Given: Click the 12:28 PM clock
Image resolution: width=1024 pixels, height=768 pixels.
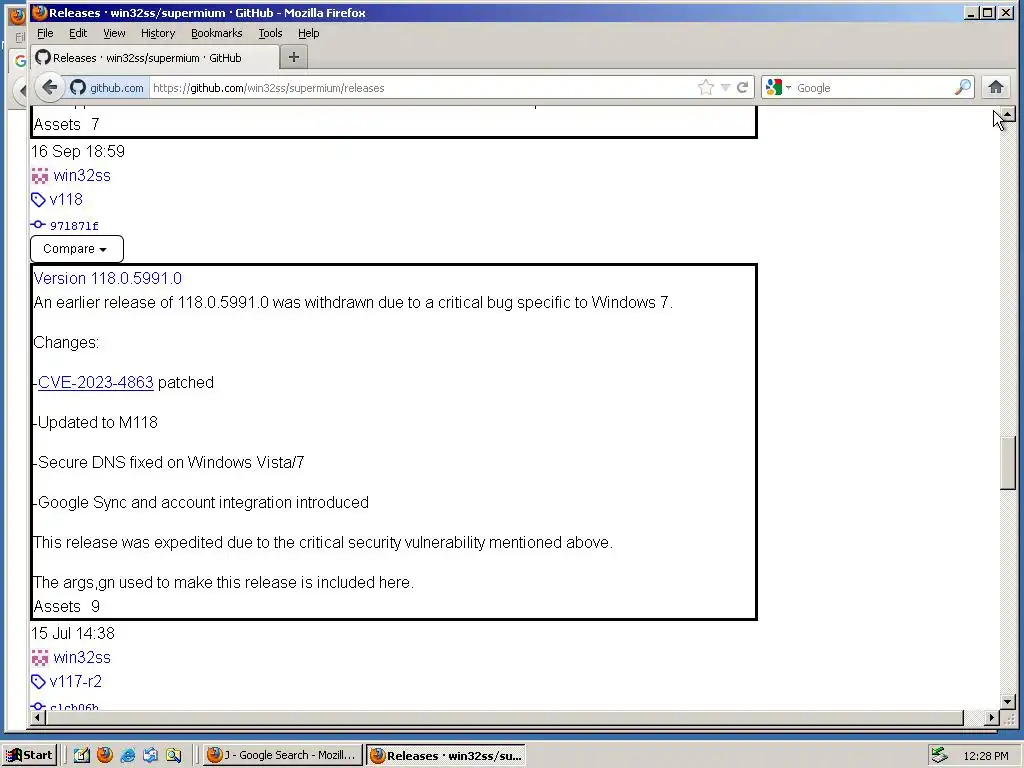Looking at the screenshot, I should click(985, 756).
